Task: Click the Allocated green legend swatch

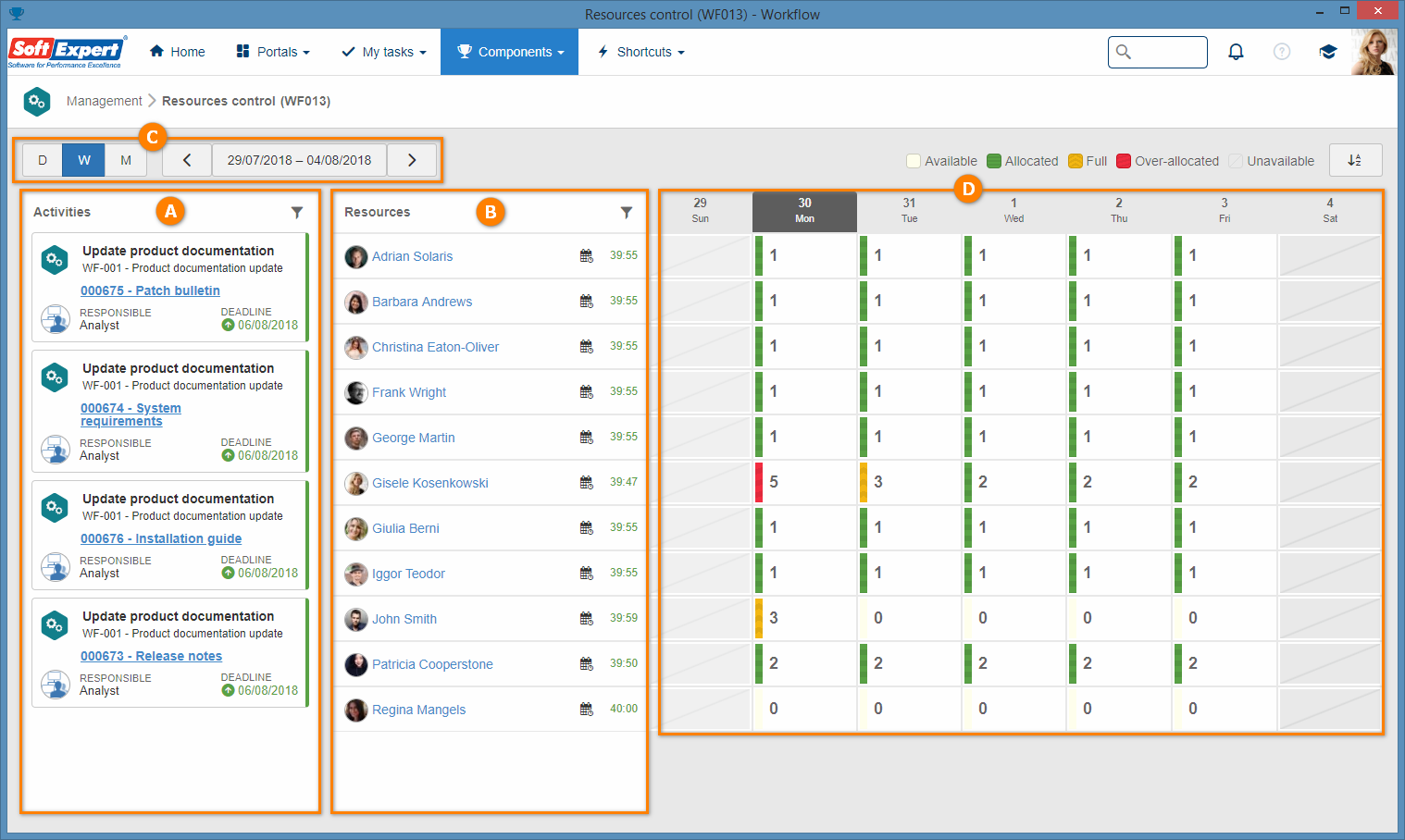Action: point(994,161)
